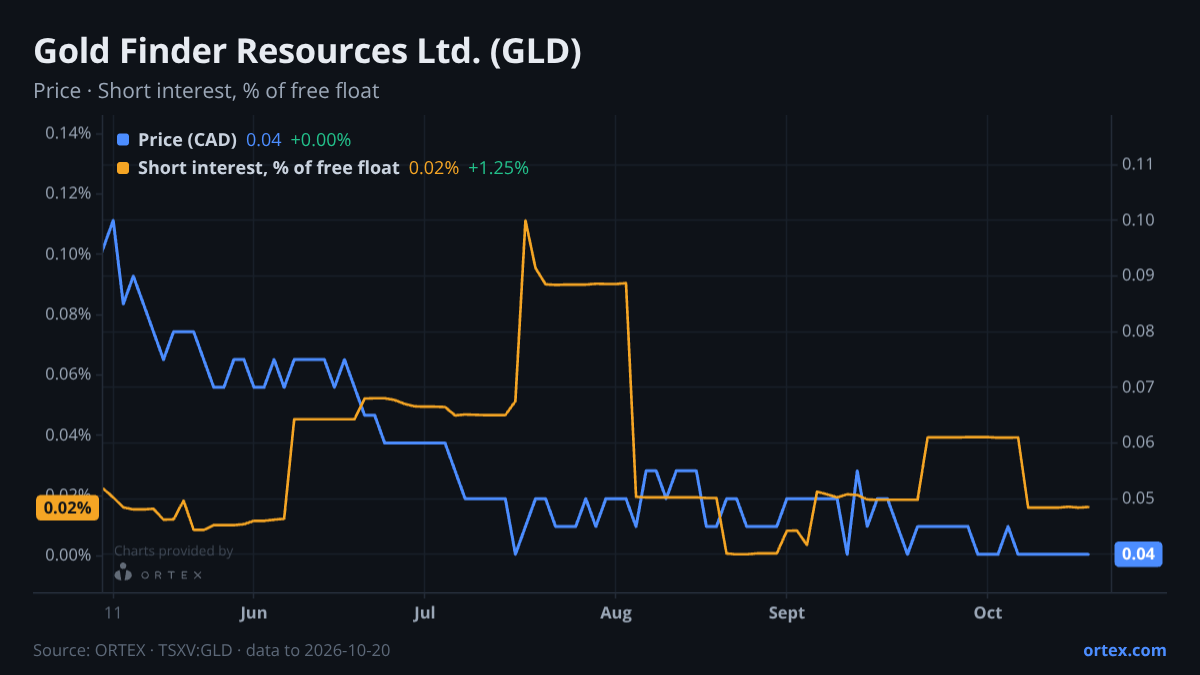Click the 0.08 right axis label

[x=1138, y=331]
